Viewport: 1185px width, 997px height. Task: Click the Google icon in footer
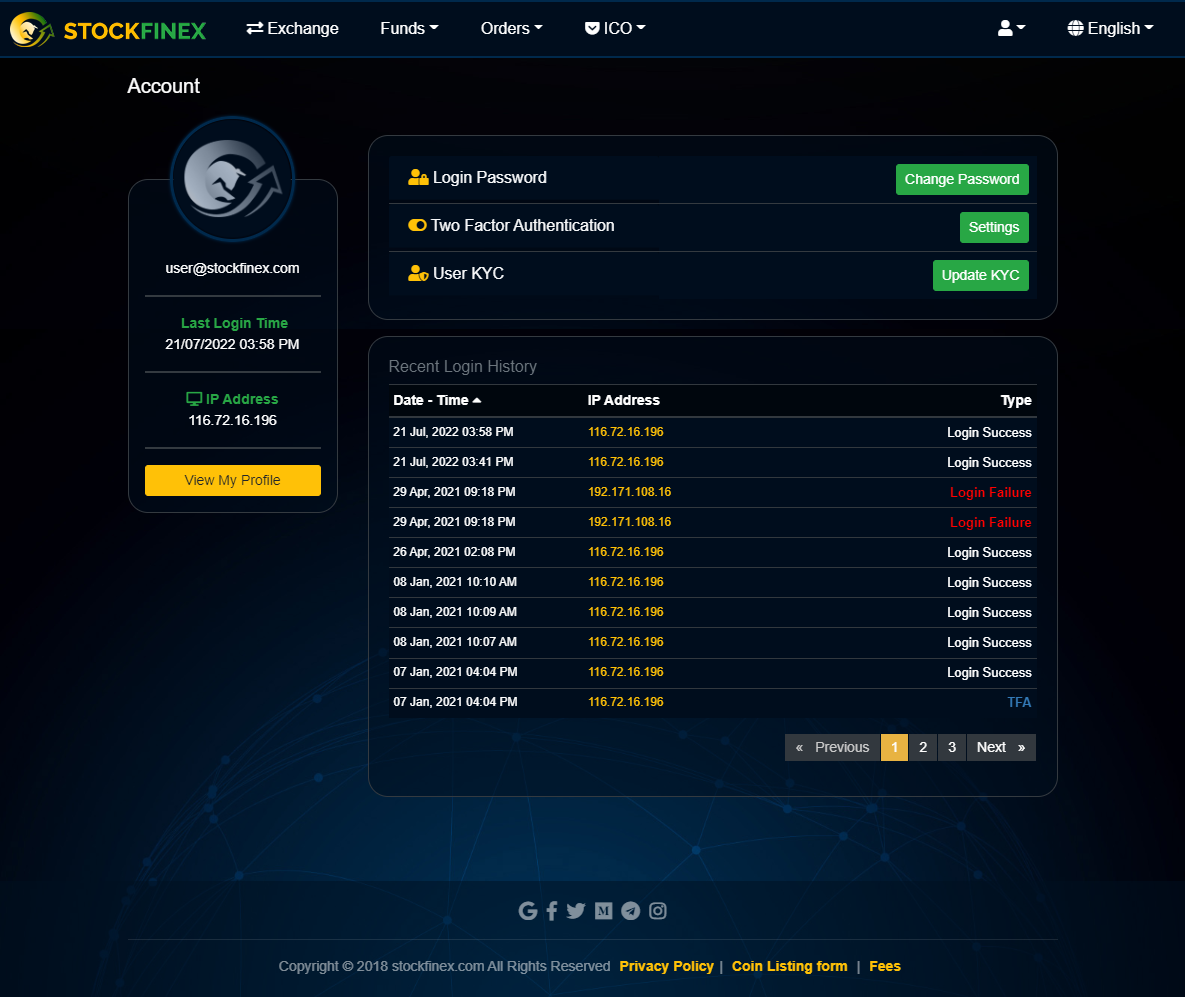[x=527, y=911]
